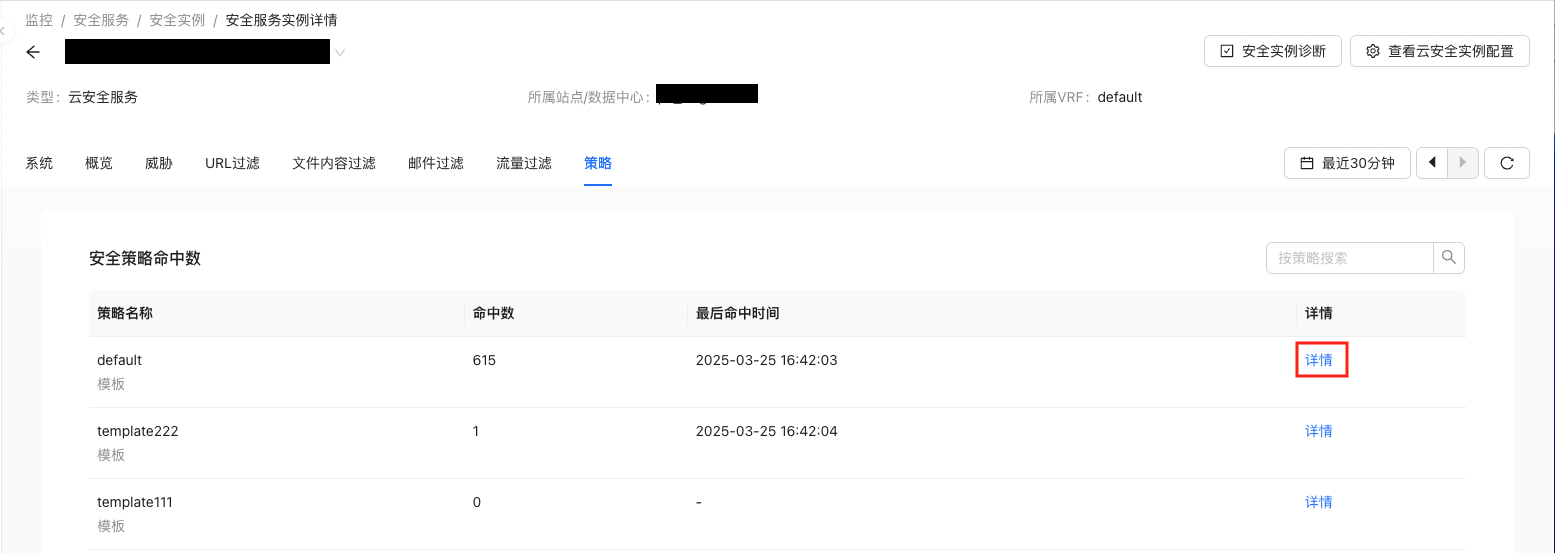Click 安全实例诊断 button
The height and width of the screenshot is (553, 1555).
[x=1272, y=51]
